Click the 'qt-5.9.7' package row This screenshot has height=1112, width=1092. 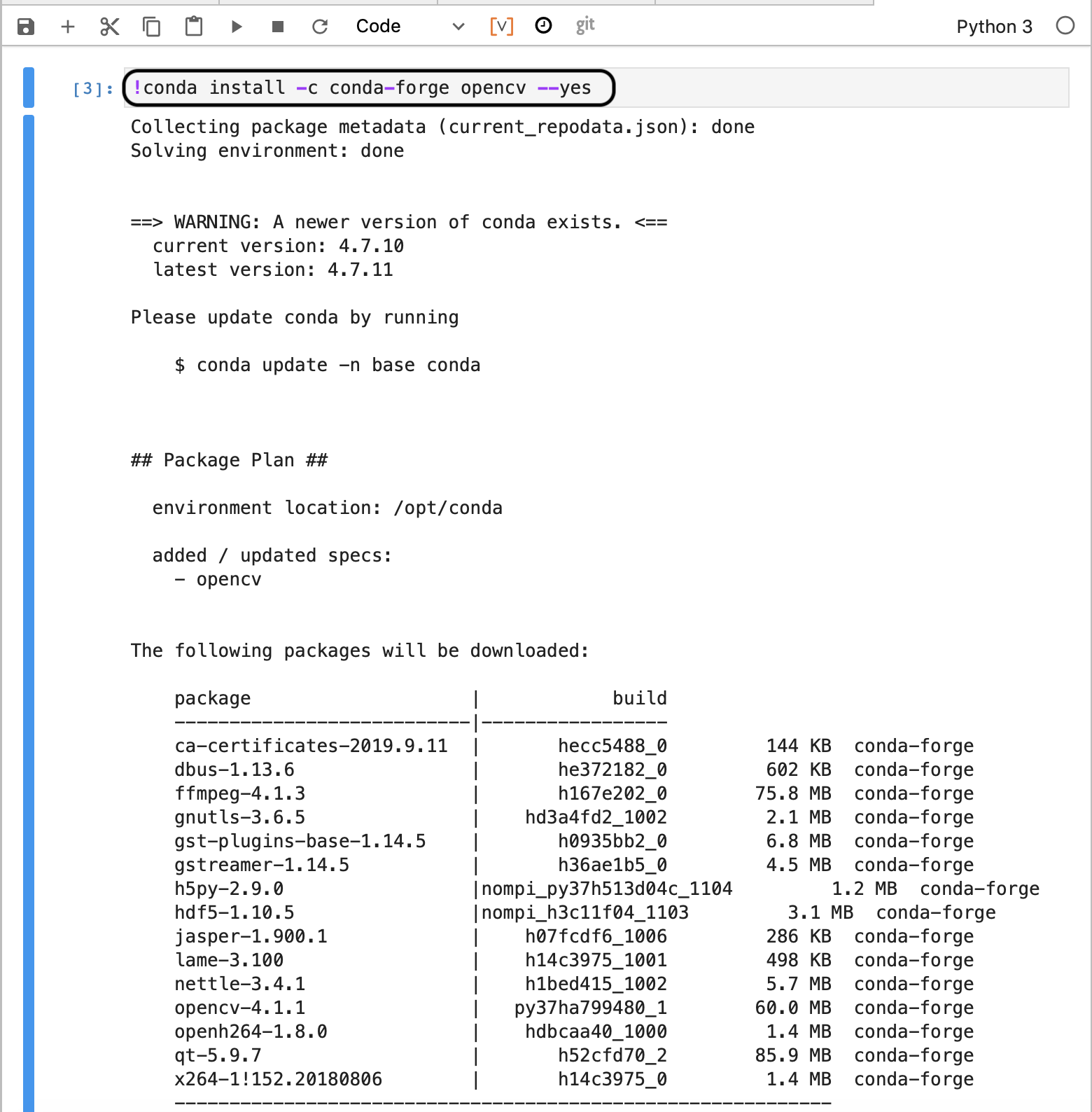click(574, 1055)
